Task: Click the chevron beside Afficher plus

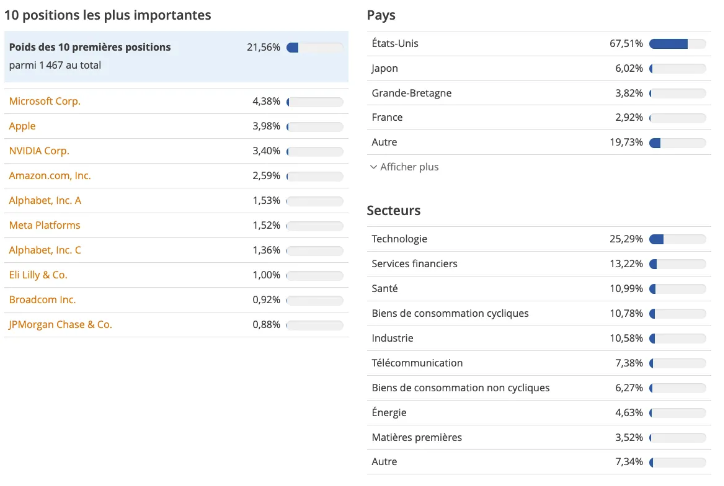Action: point(374,167)
